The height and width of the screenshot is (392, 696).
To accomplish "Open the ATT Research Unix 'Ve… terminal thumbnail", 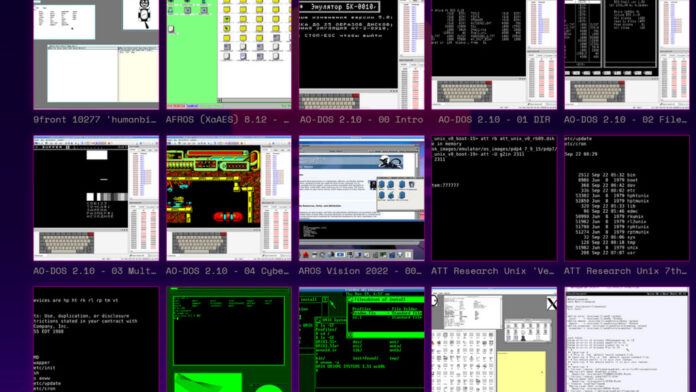I will point(494,198).
